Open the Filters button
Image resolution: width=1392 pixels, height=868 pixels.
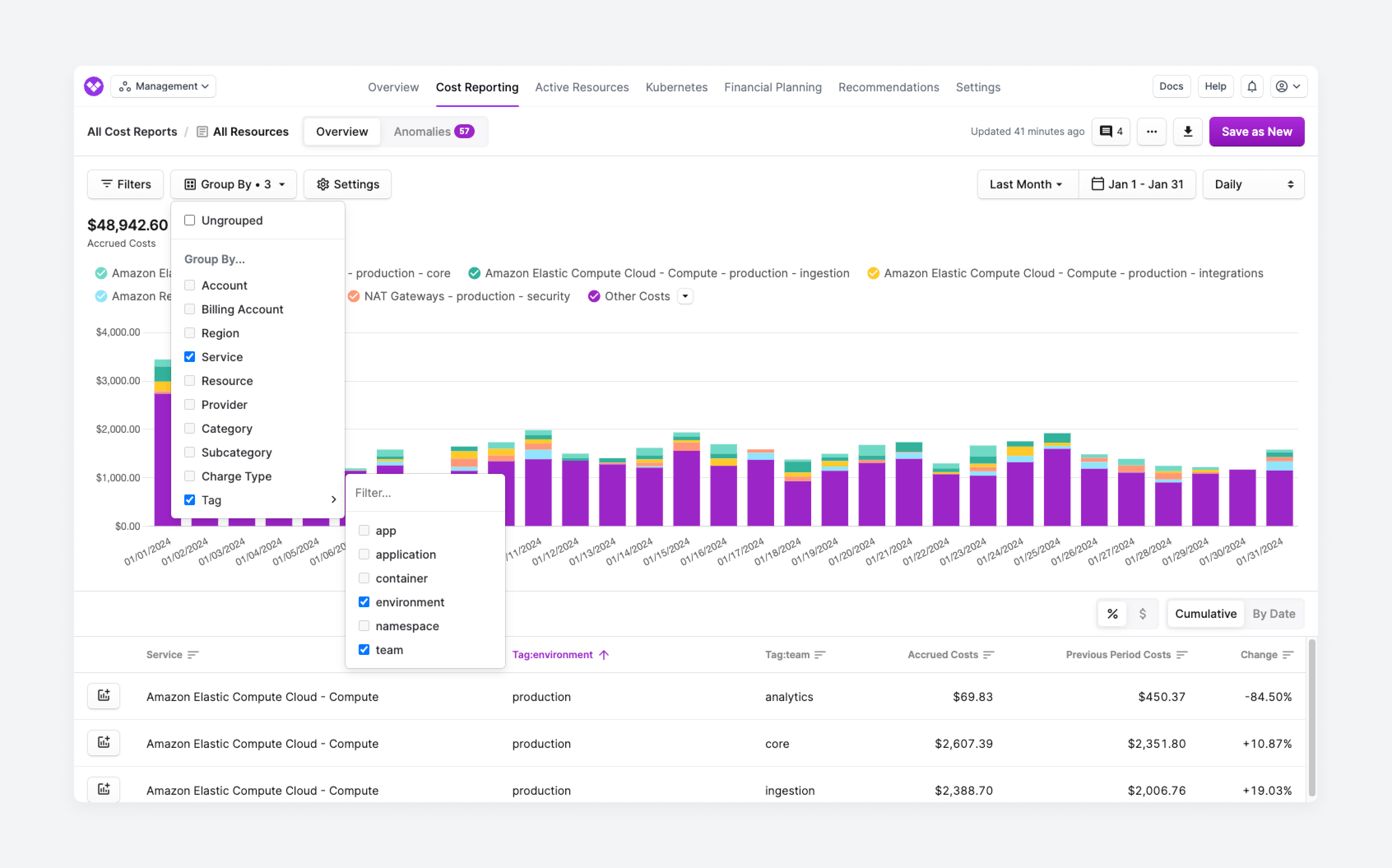[126, 184]
